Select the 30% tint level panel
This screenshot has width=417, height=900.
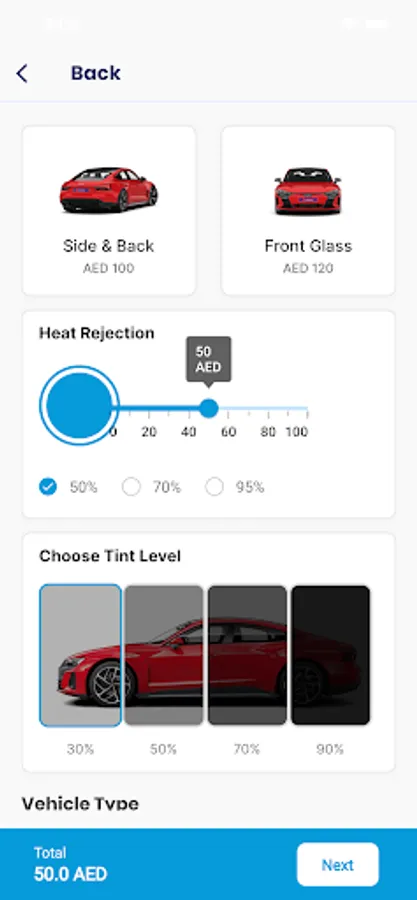(80, 655)
